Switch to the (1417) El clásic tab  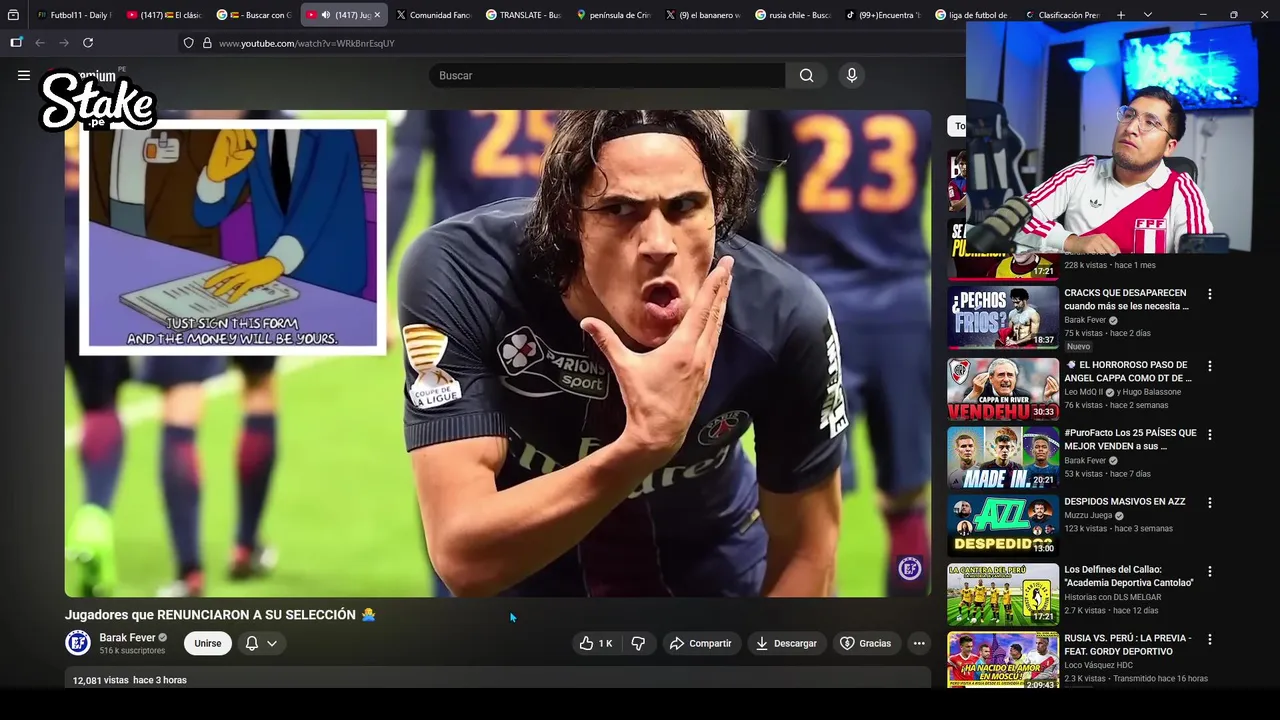pos(164,15)
